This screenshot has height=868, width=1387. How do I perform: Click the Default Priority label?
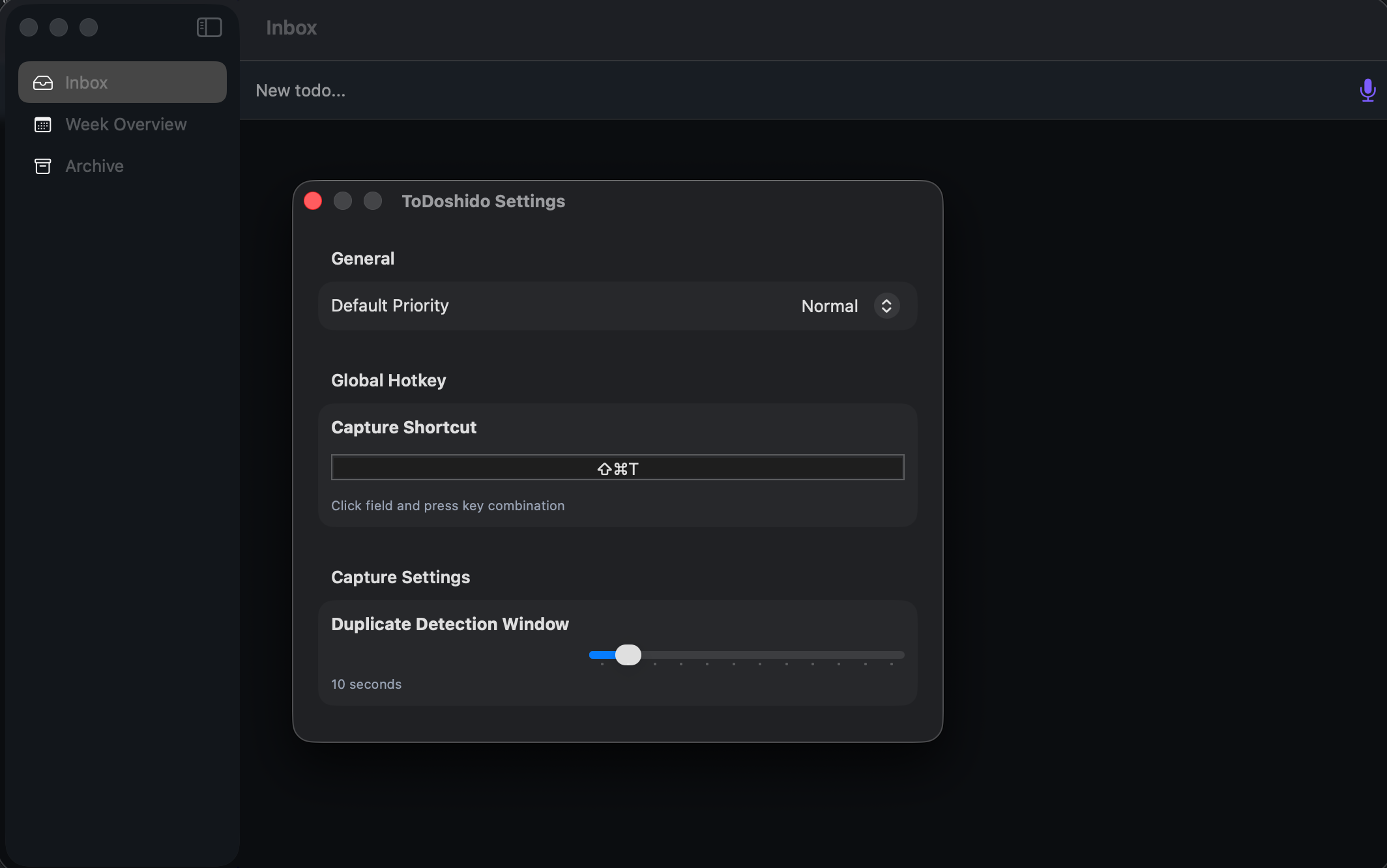pyautogui.click(x=390, y=306)
